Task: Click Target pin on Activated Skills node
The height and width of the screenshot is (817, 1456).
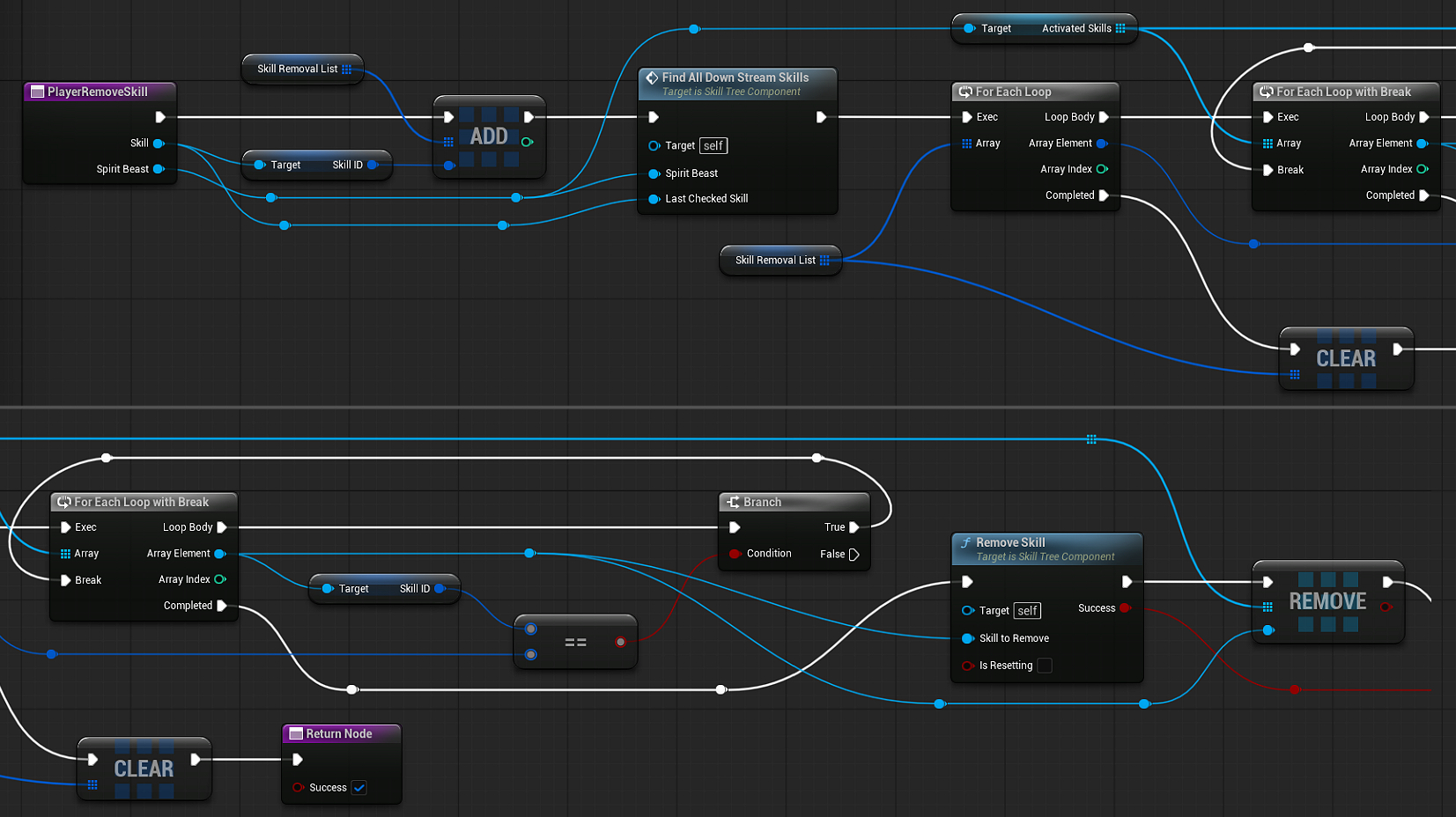Action: point(969,28)
